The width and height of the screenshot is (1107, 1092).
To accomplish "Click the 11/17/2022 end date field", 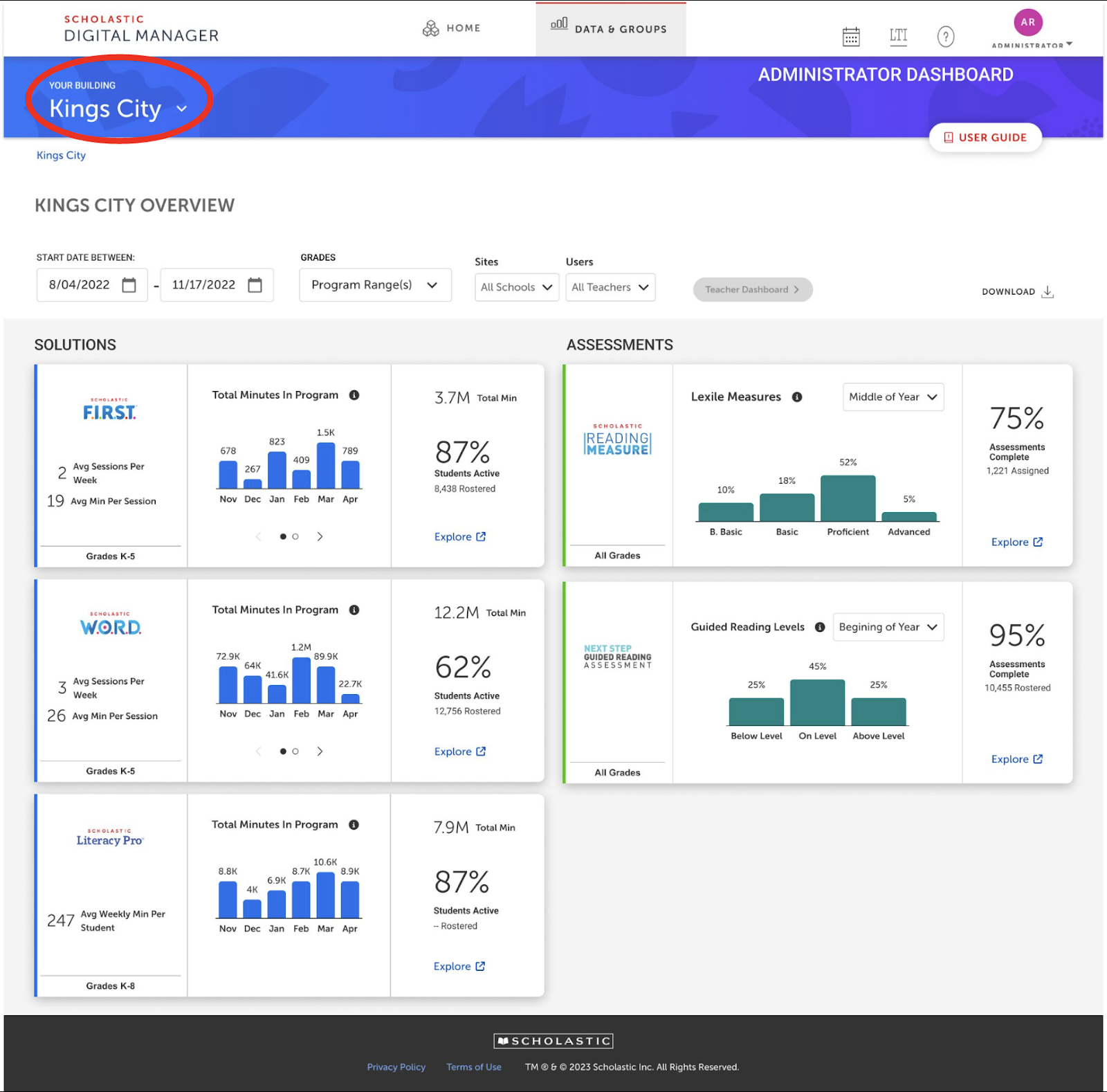I will pyautogui.click(x=217, y=285).
